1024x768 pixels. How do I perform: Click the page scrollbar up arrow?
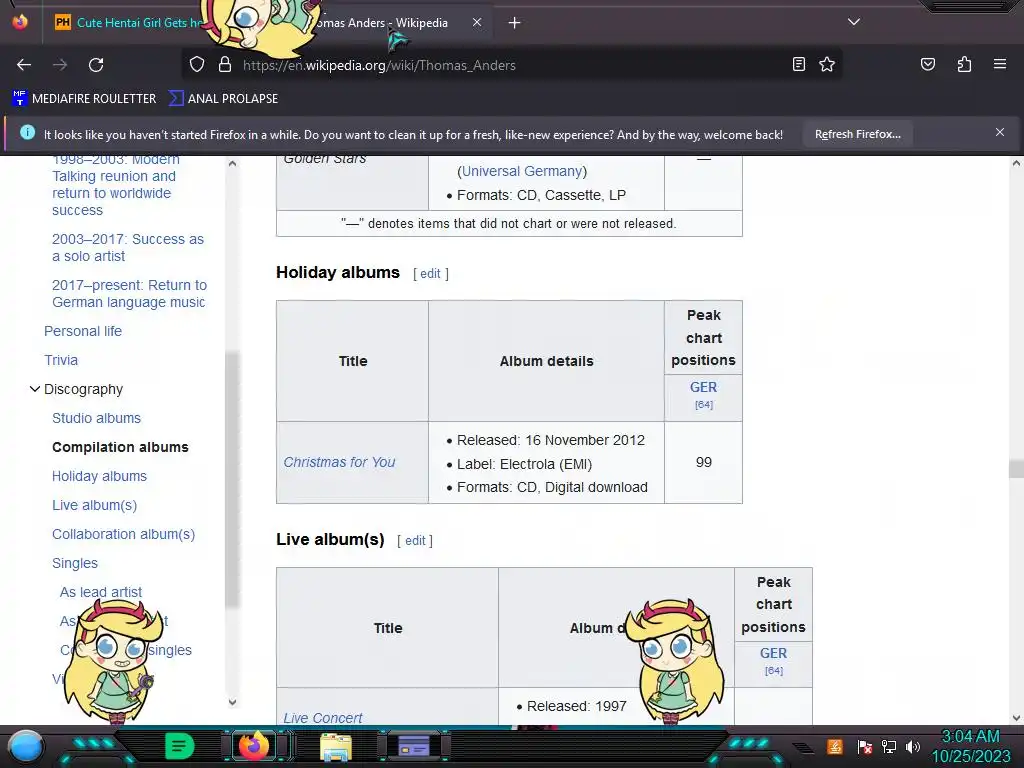(x=1016, y=163)
